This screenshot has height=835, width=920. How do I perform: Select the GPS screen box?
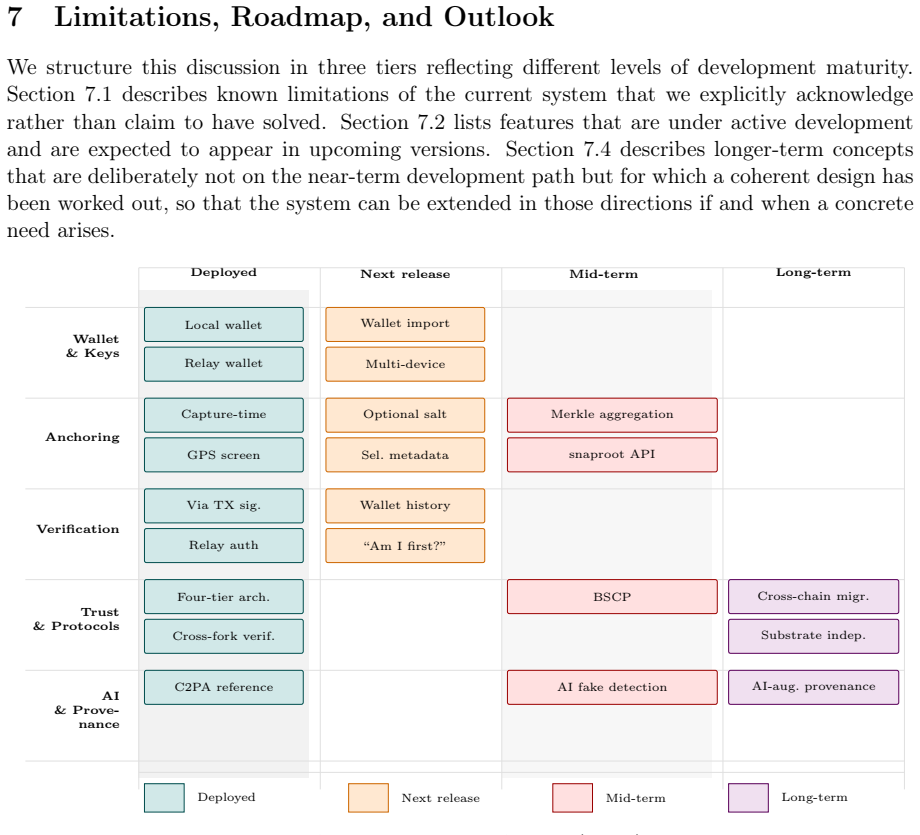click(x=224, y=455)
